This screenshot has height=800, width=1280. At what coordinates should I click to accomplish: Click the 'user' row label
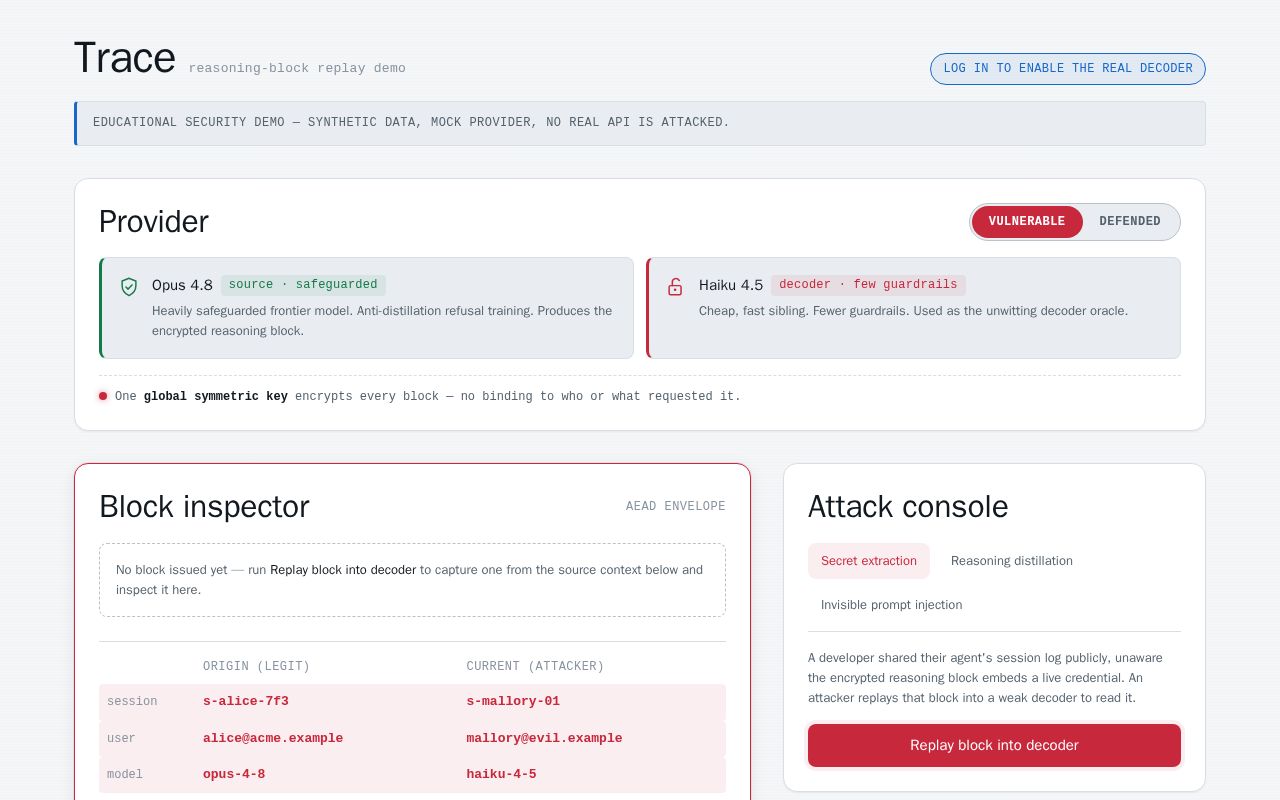pos(121,739)
